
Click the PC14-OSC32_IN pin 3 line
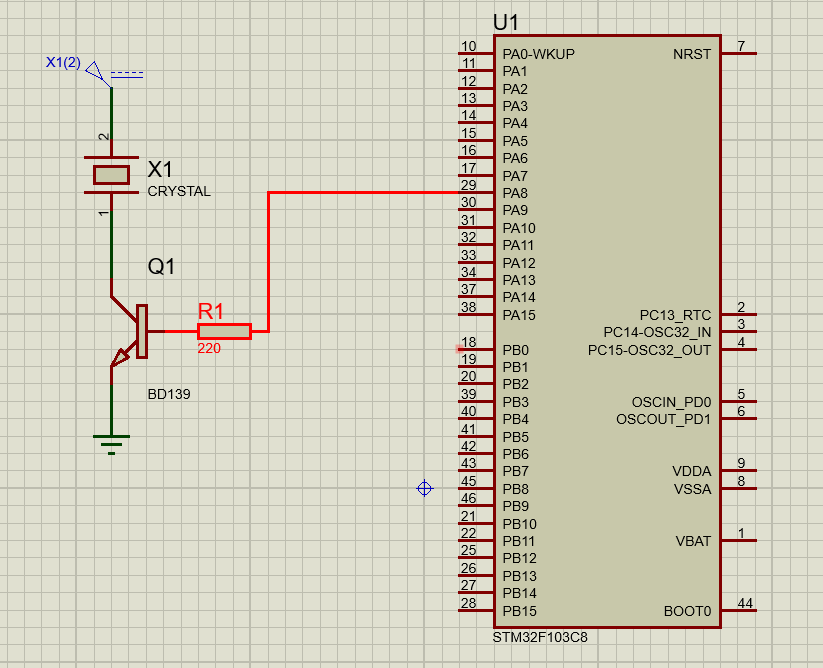(738, 332)
